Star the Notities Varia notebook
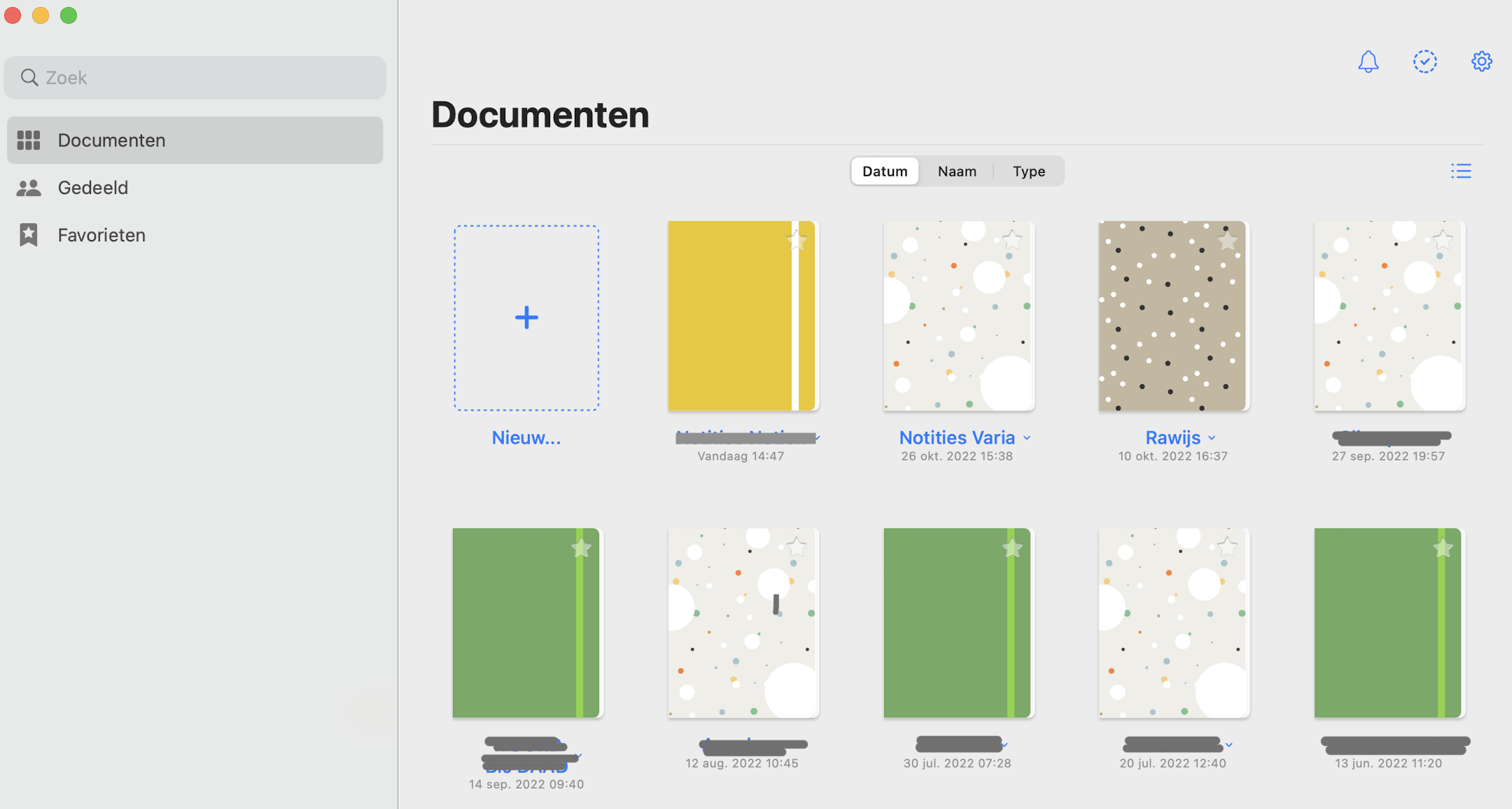Viewport: 1512px width, 809px height. pos(1011,240)
